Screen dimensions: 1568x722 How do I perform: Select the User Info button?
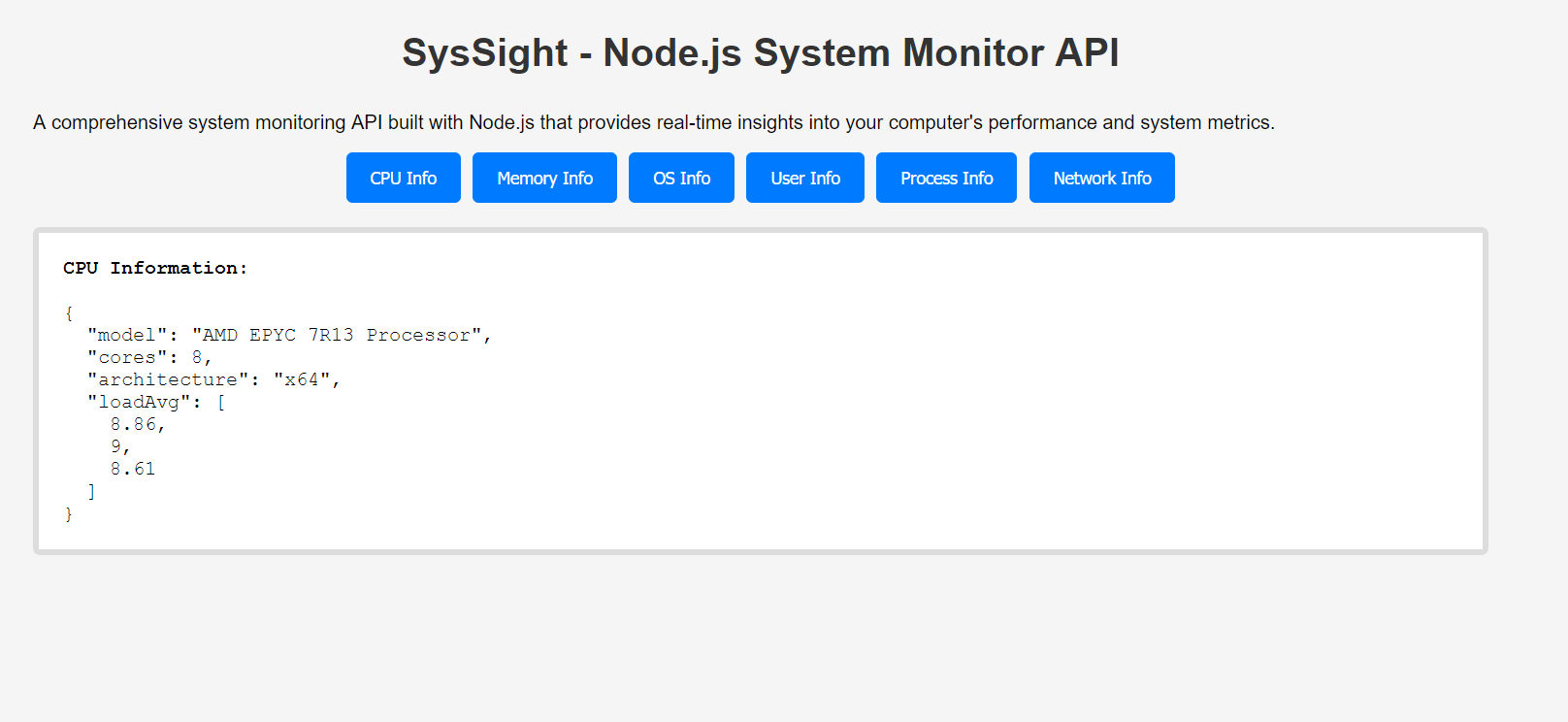click(805, 178)
